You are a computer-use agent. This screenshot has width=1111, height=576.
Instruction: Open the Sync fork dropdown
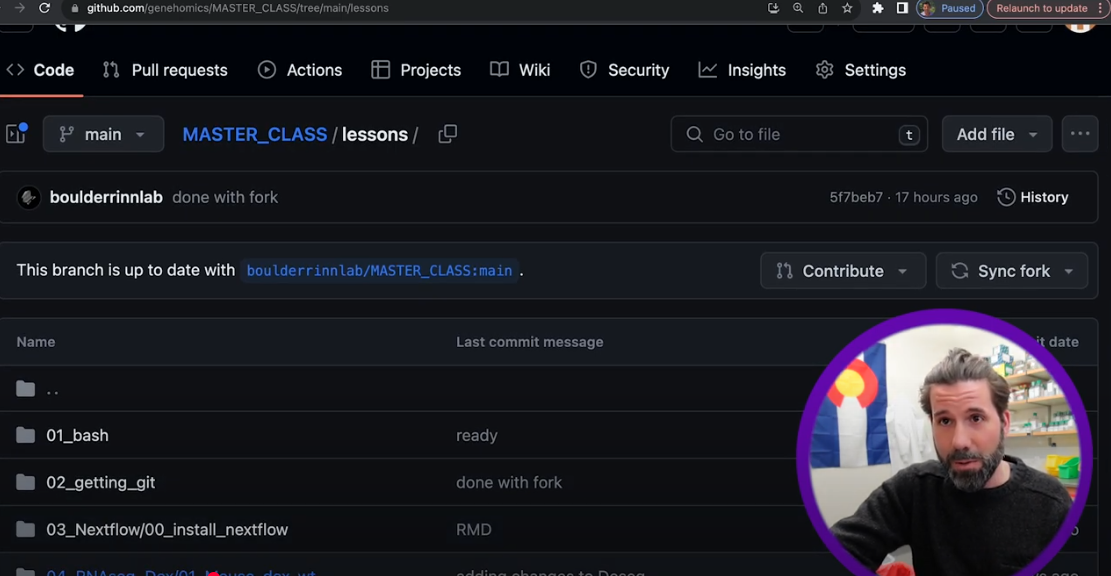point(1012,271)
